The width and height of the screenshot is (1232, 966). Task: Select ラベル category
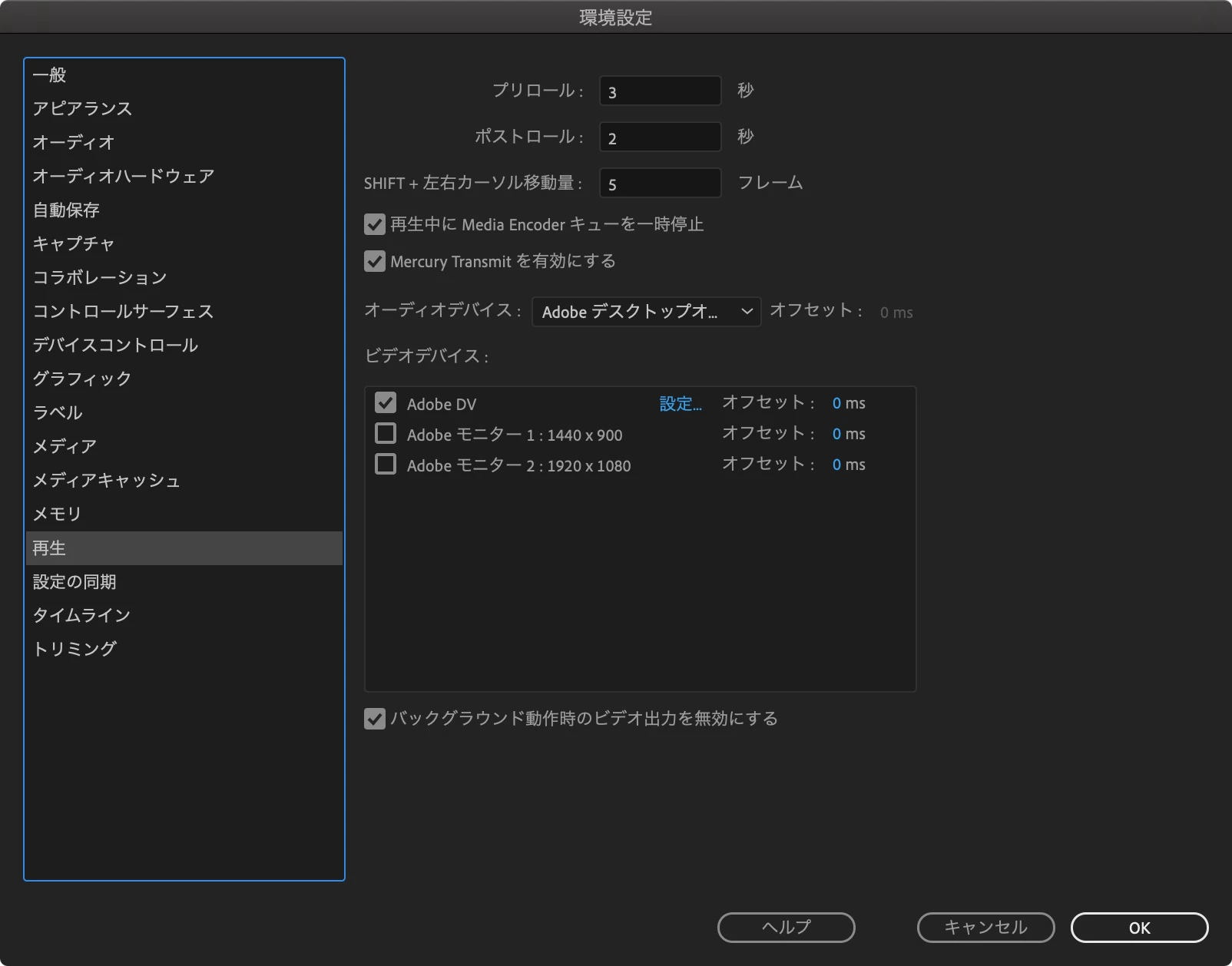184,413
